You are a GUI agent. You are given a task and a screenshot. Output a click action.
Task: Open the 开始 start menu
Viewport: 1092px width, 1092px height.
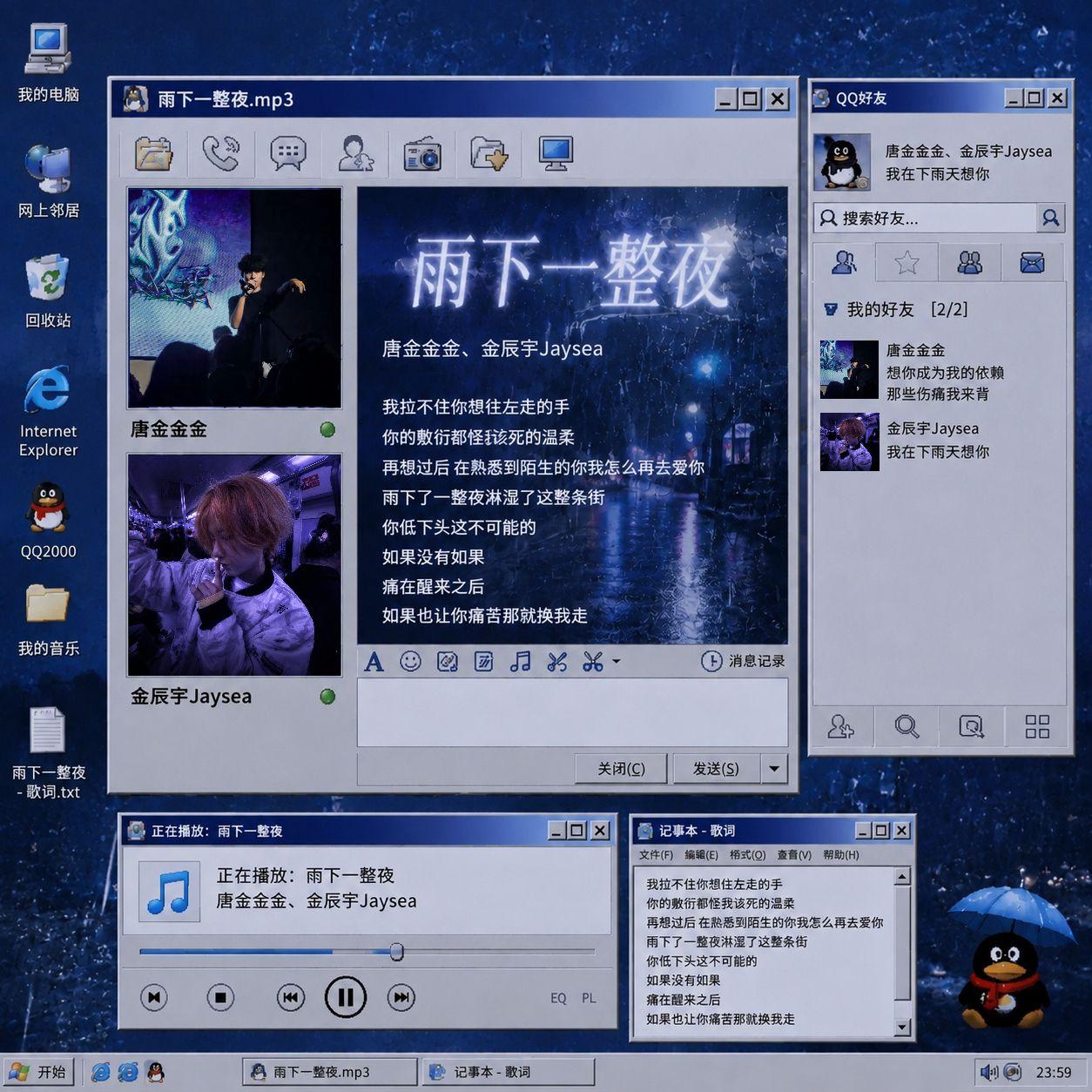click(37, 1072)
